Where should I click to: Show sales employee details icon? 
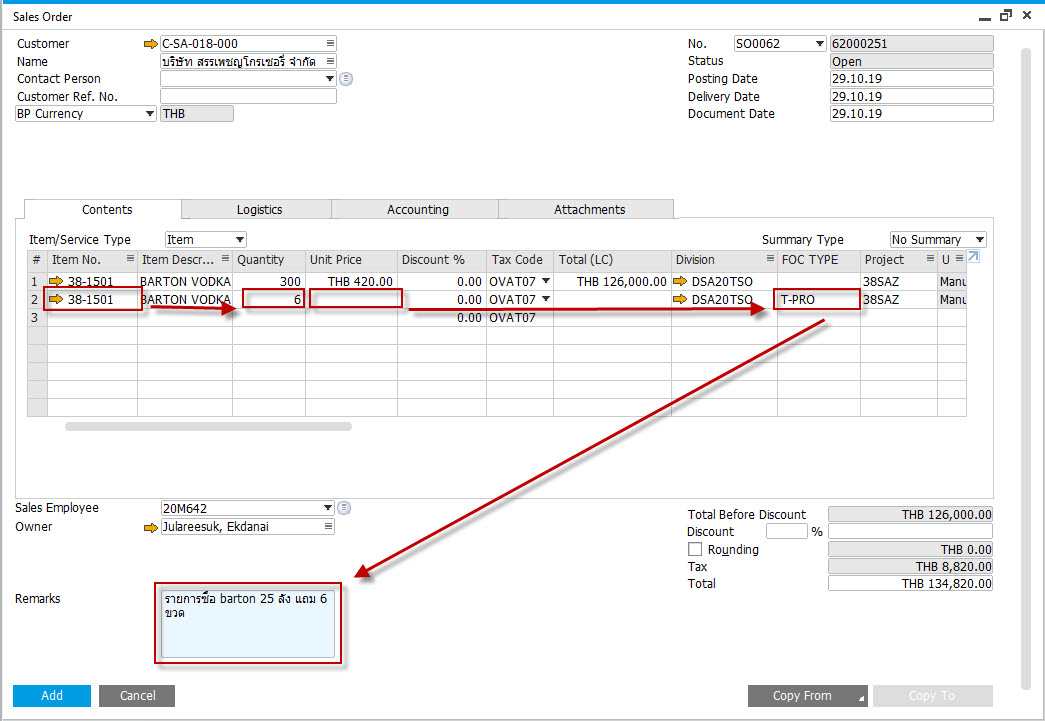344,508
